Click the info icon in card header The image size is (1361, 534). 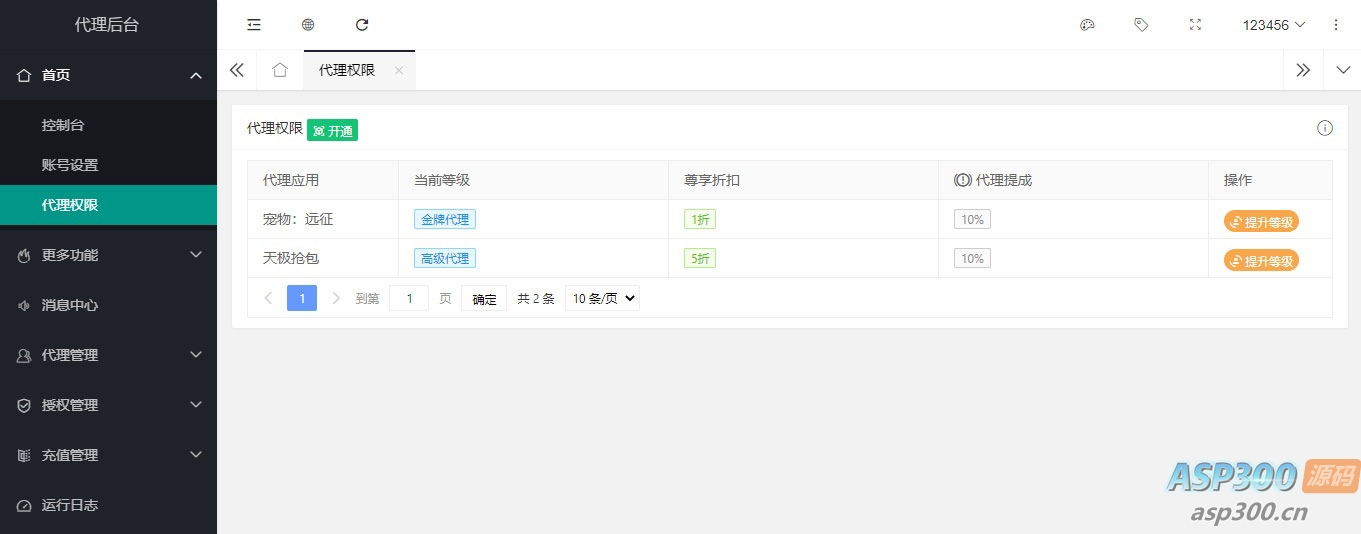click(1325, 128)
